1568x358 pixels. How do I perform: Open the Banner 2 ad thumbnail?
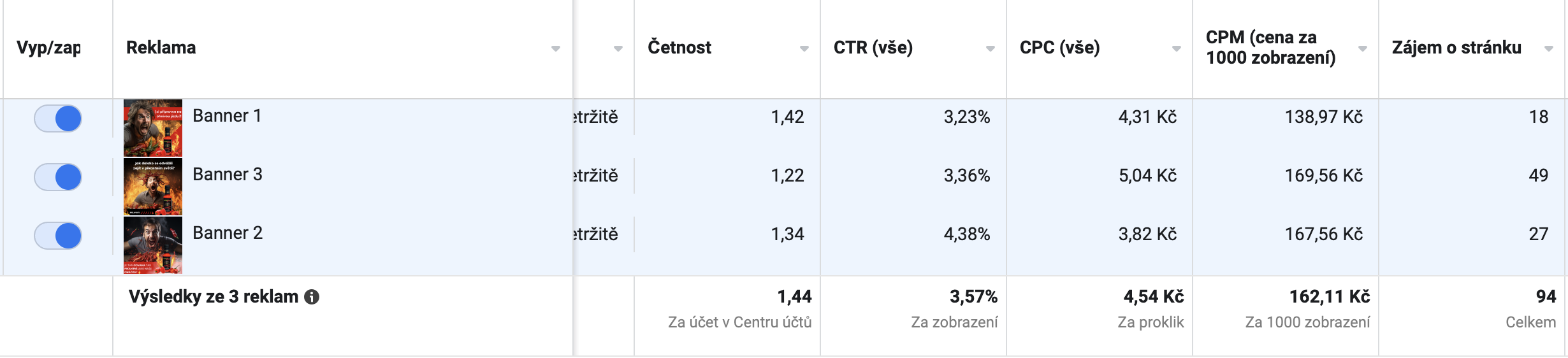[x=153, y=245]
